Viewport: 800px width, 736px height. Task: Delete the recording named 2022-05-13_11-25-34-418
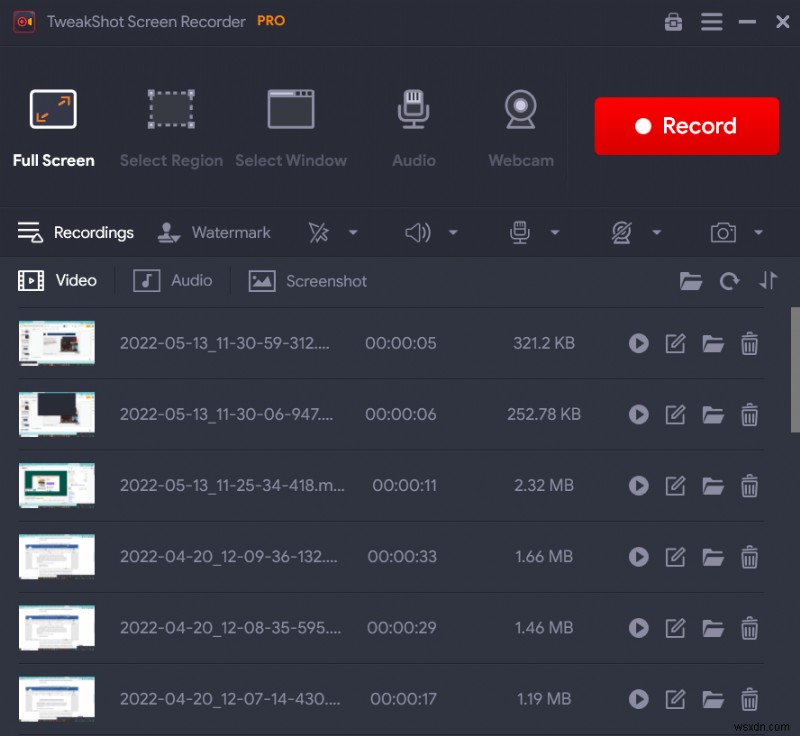(x=750, y=486)
